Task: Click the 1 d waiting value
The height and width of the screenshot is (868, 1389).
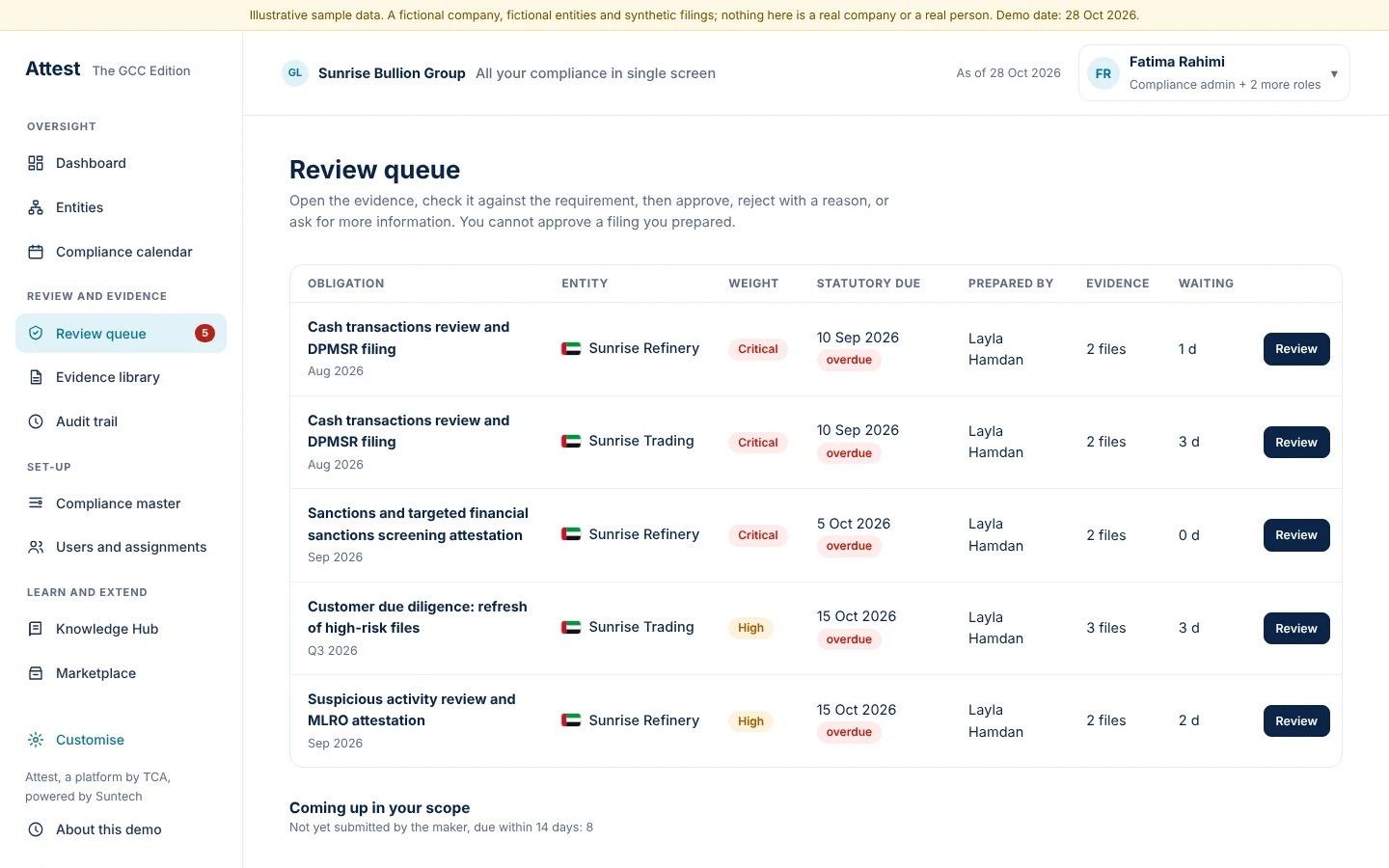Action: pos(1187,349)
